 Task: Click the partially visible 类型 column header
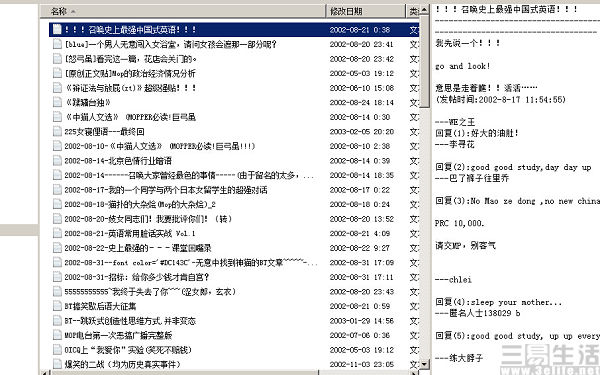(413, 11)
